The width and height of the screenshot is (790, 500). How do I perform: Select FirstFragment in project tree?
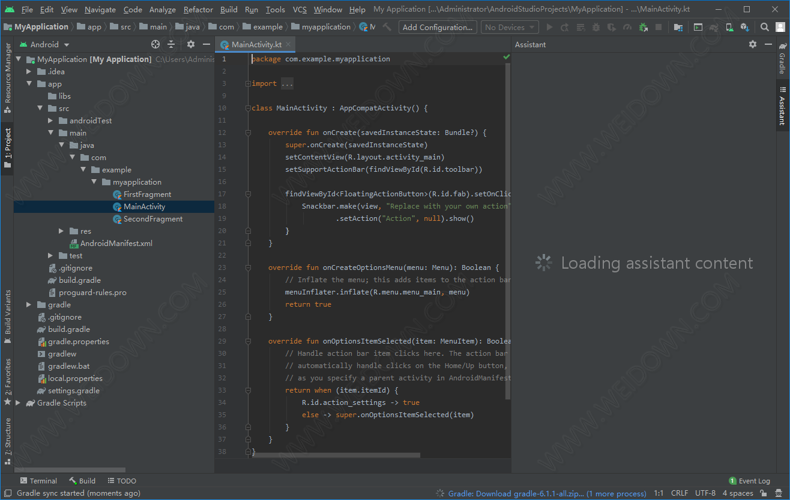click(x=147, y=194)
